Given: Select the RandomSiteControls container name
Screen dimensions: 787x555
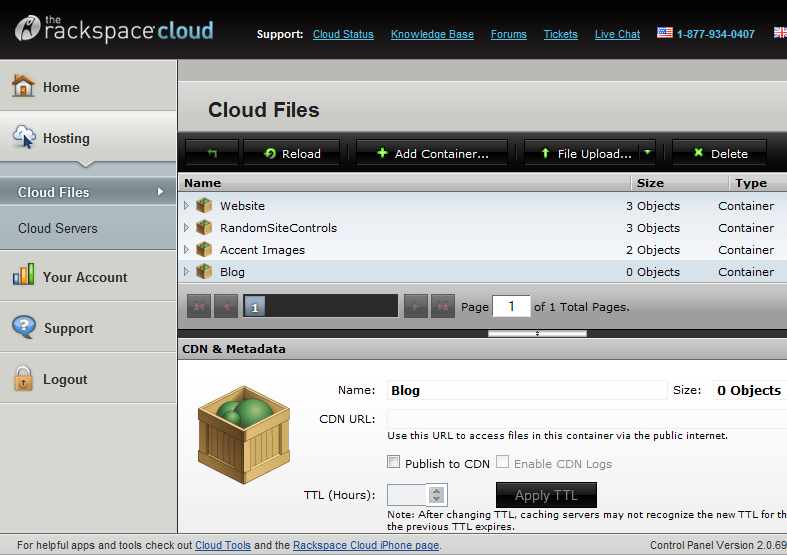Looking at the screenshot, I should click(279, 228).
